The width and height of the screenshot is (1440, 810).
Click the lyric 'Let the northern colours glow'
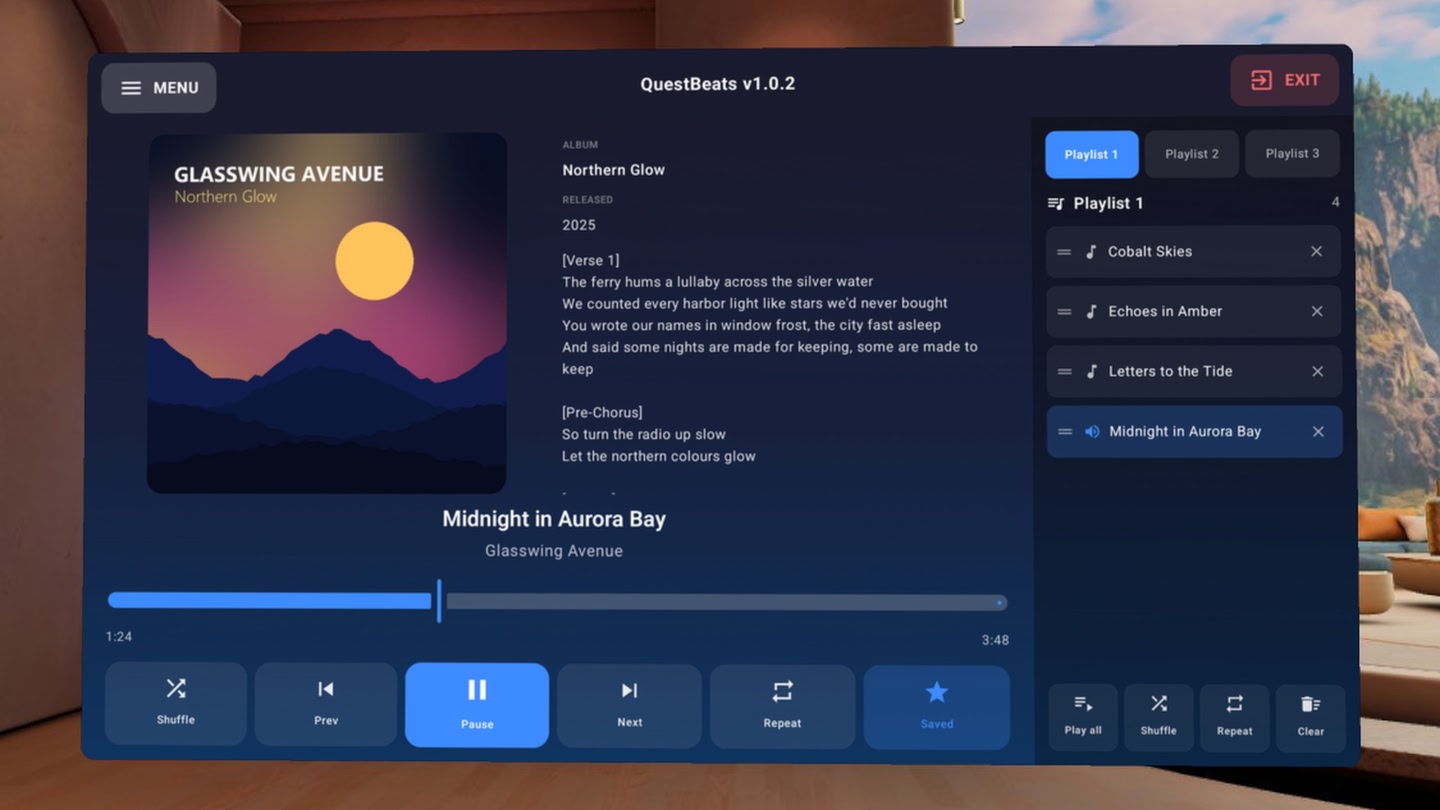pyautogui.click(x=659, y=456)
